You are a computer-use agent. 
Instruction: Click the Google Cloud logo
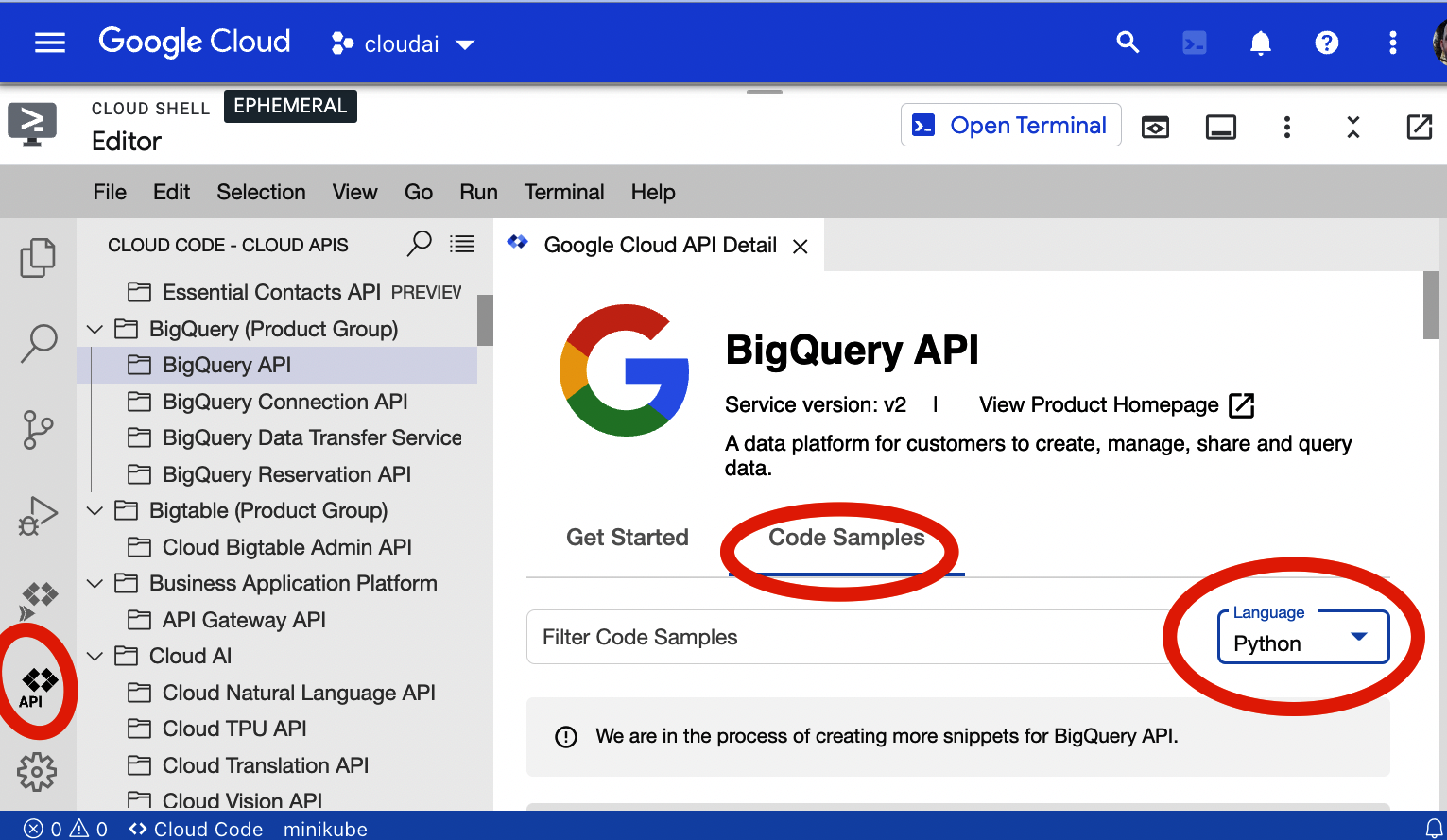point(195,42)
